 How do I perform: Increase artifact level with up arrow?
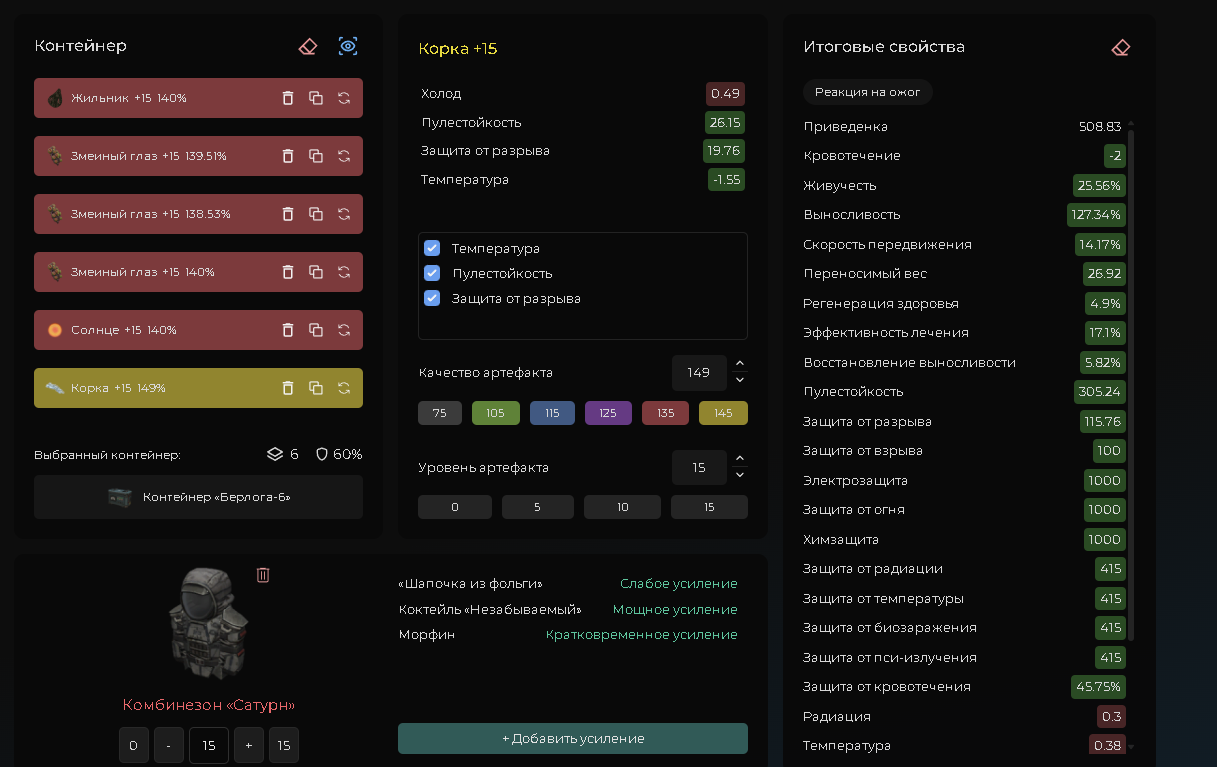pyautogui.click(x=740, y=459)
